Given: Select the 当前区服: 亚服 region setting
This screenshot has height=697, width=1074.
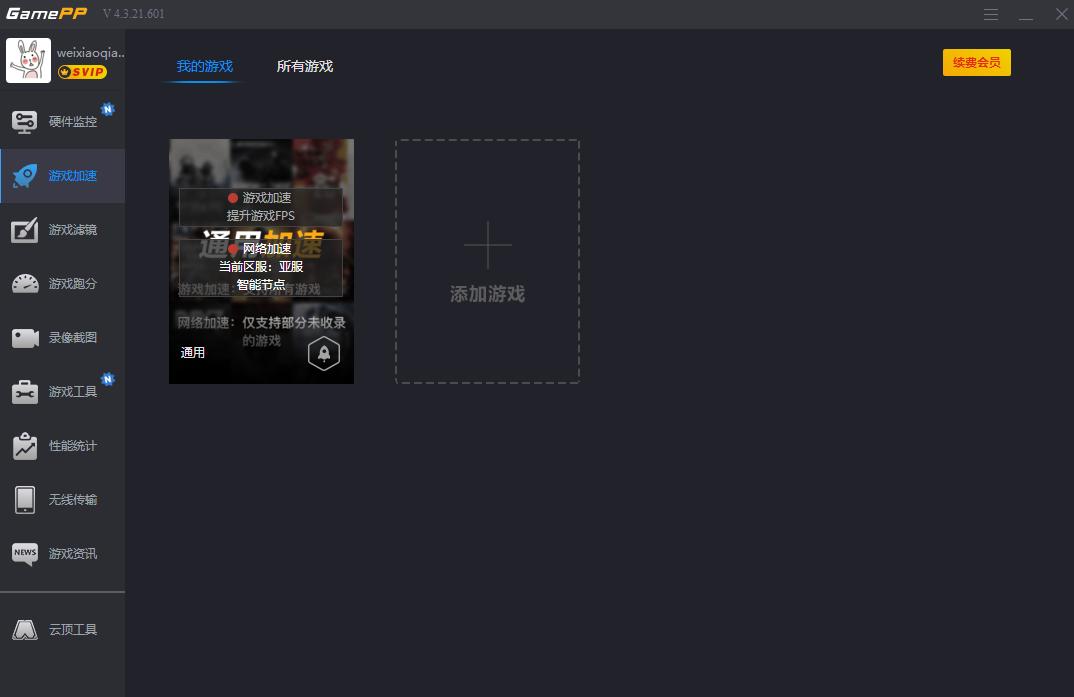Looking at the screenshot, I should (x=261, y=266).
